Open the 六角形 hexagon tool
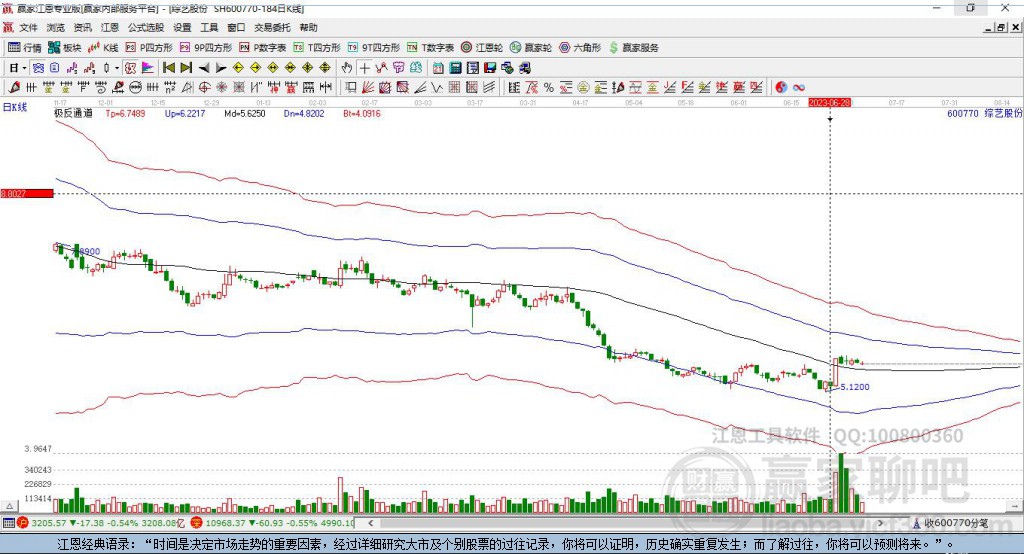1024x554 pixels. tap(580, 48)
